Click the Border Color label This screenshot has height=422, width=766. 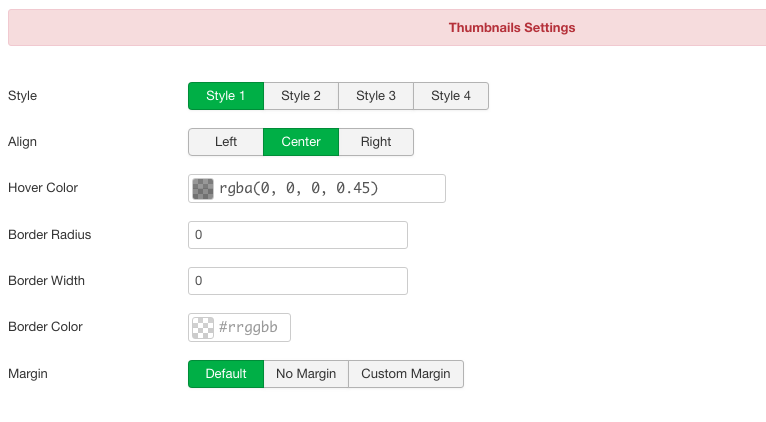pos(45,326)
